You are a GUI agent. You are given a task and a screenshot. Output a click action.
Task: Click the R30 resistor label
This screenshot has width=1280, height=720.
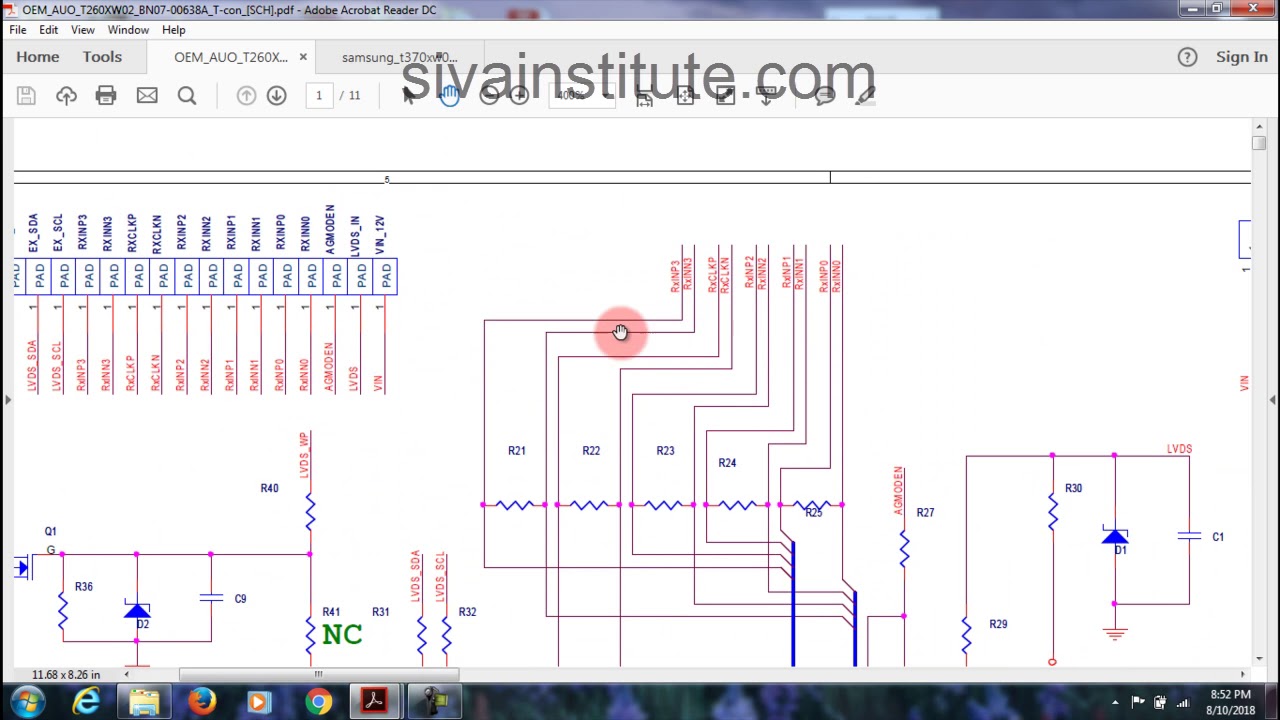coord(1073,488)
